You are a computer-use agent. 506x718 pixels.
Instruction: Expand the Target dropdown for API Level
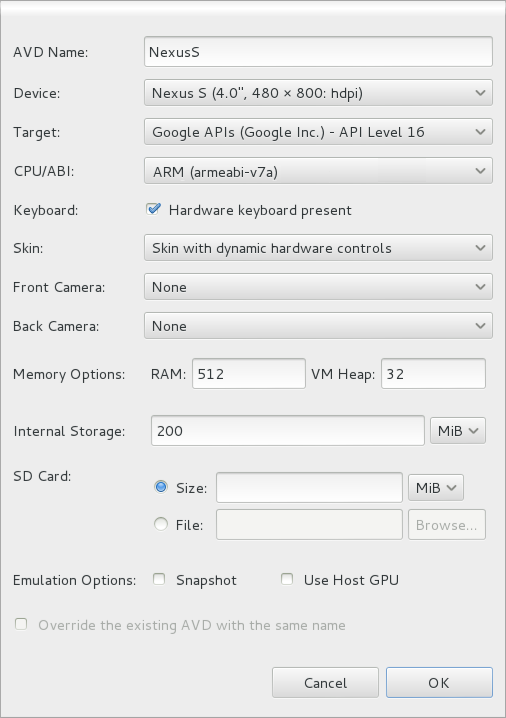point(318,132)
